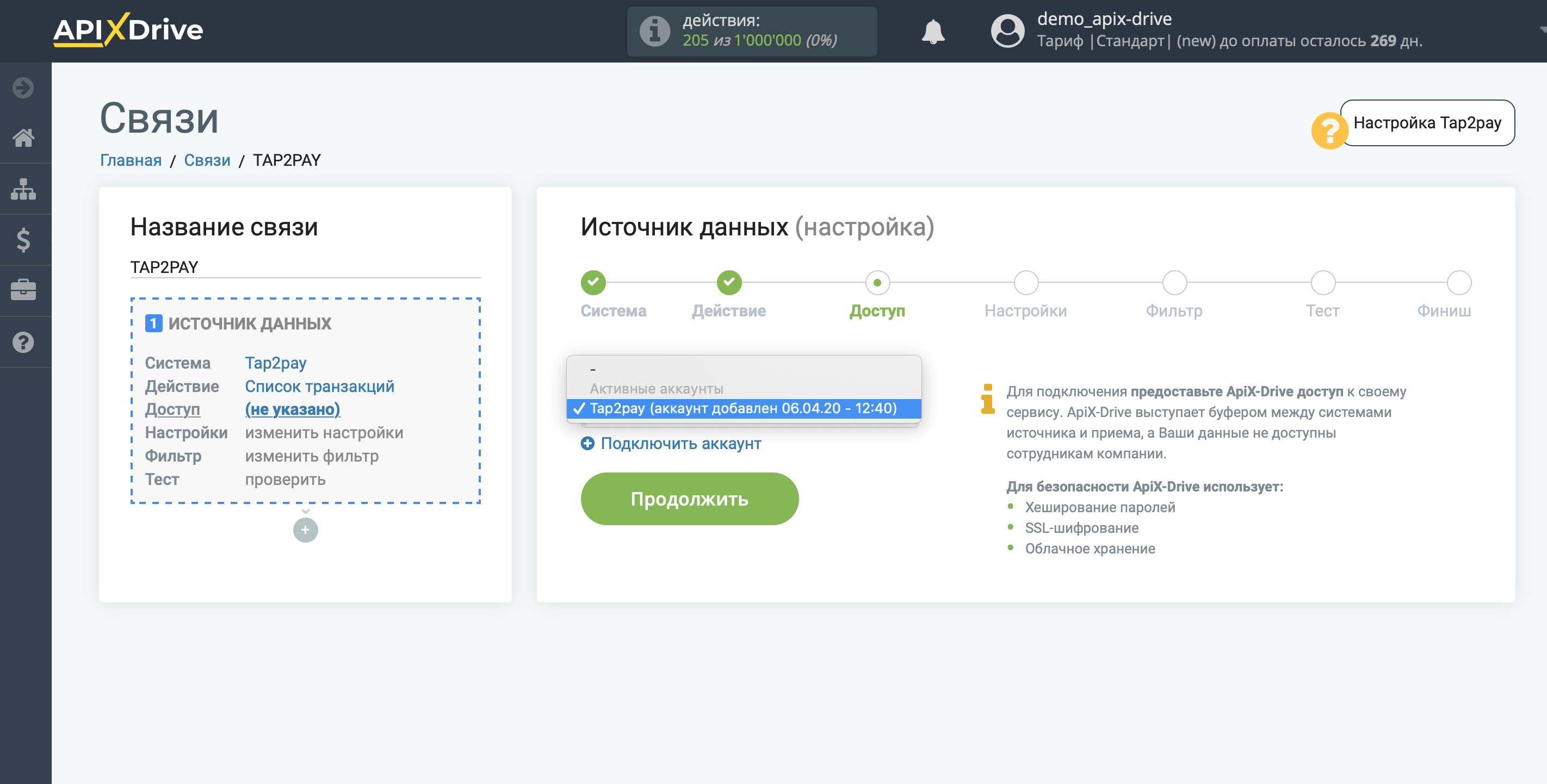Go to completed Действие step circle
This screenshot has height=784, width=1547.
pos(729,282)
